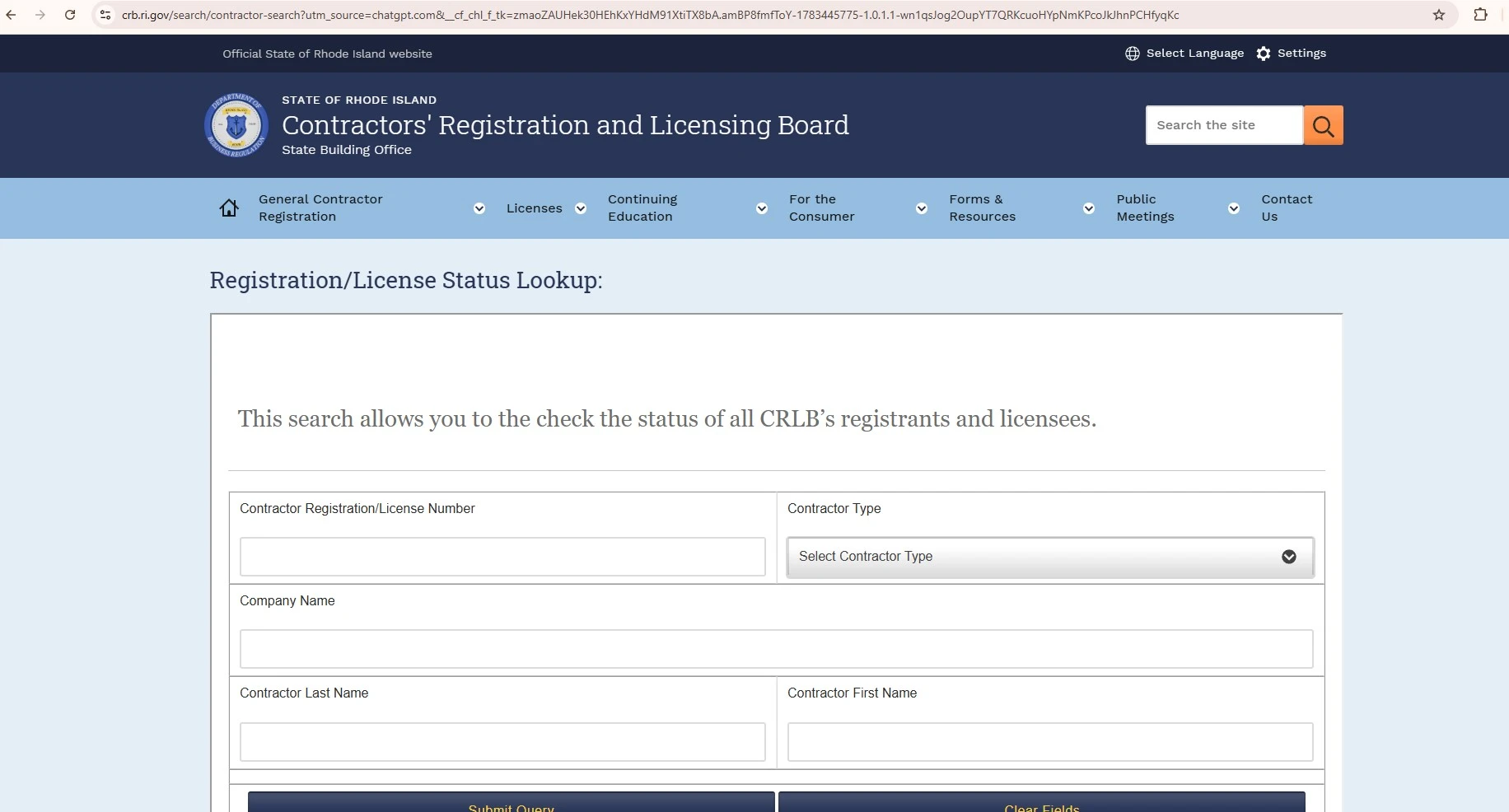Image resolution: width=1509 pixels, height=812 pixels.
Task: Click the Rhode Island state seal logo
Action: pos(236,125)
